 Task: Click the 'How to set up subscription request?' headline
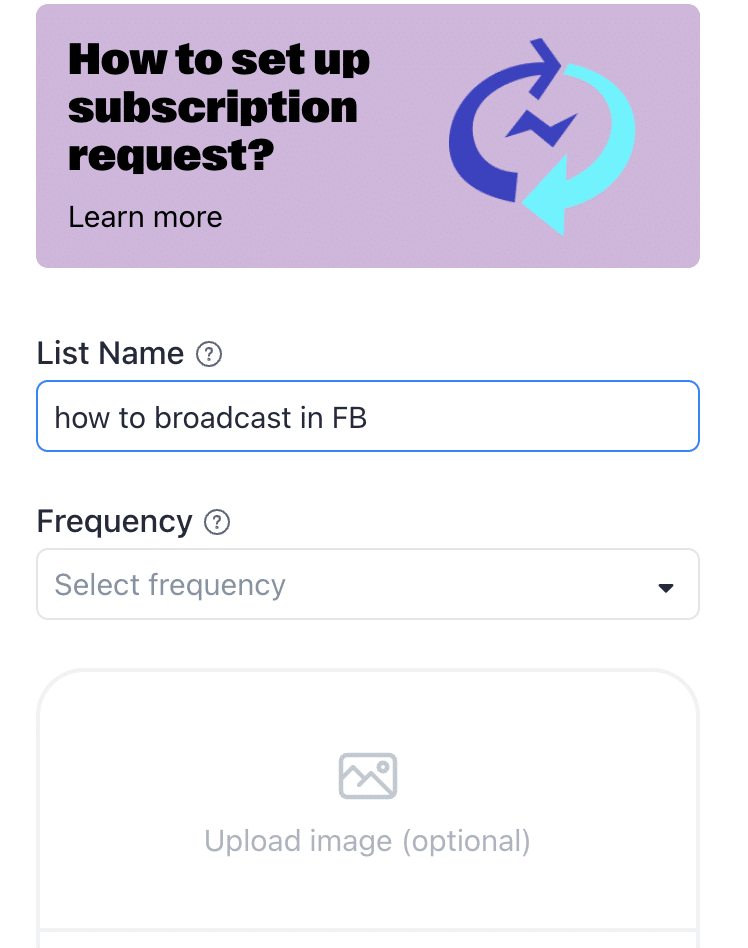click(x=219, y=108)
